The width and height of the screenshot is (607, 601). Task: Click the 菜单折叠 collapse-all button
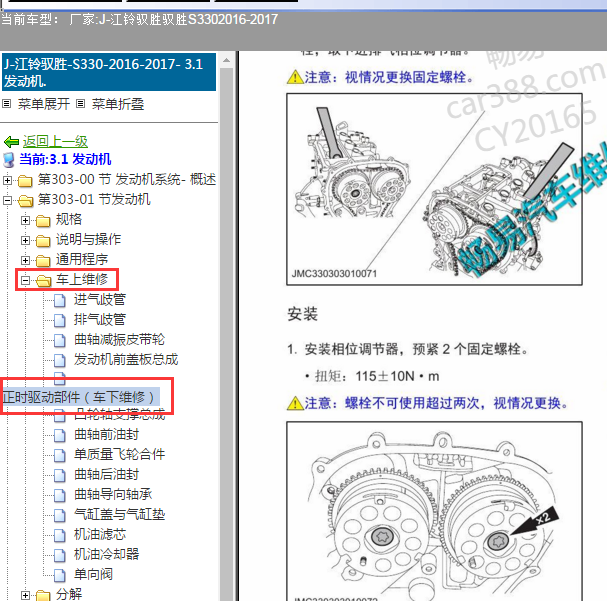click(118, 104)
